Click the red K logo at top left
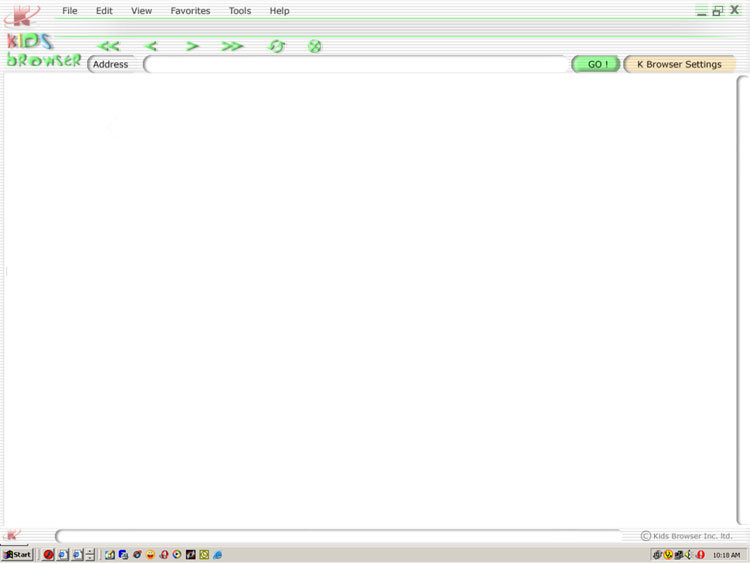Viewport: 750px width, 563px height. click(x=22, y=15)
